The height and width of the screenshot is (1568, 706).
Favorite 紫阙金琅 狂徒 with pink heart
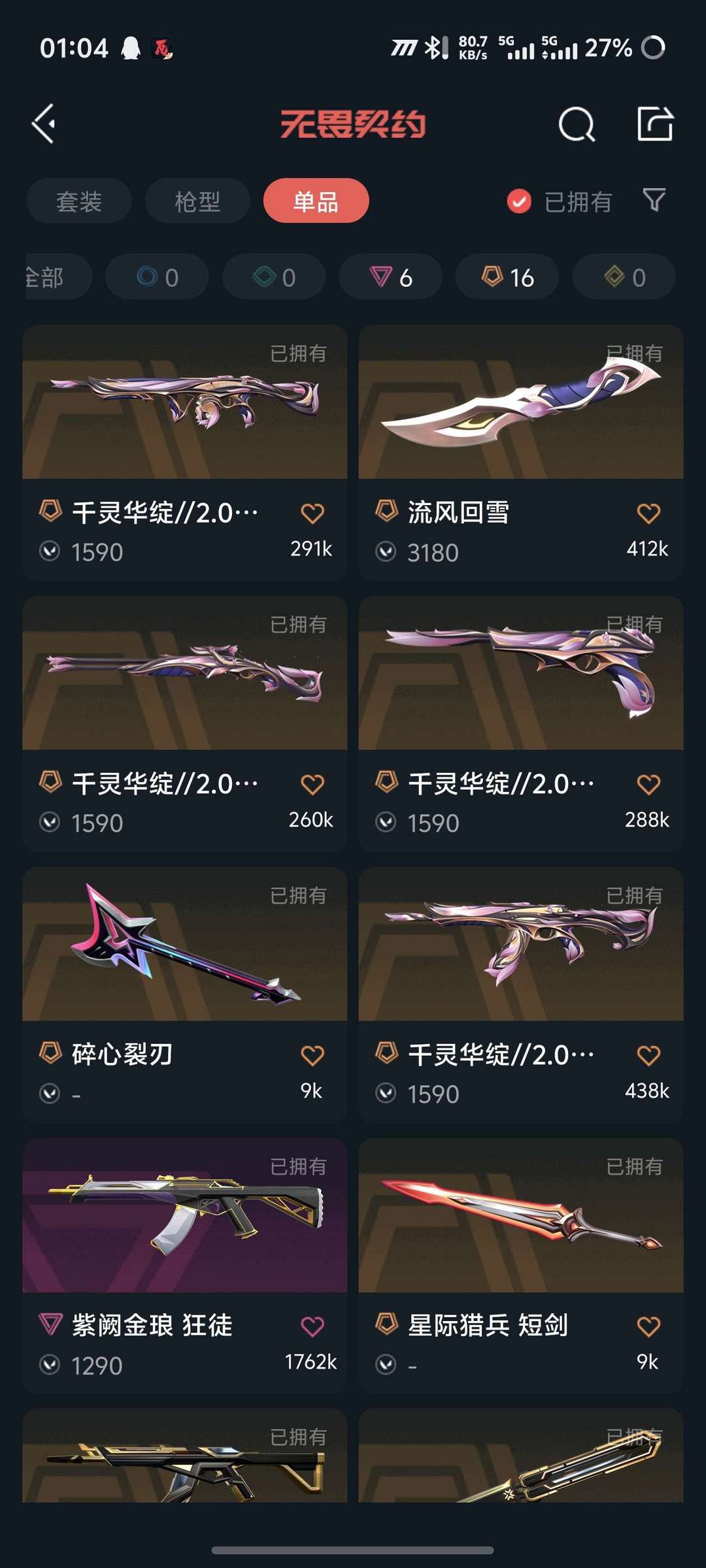pos(312,1327)
